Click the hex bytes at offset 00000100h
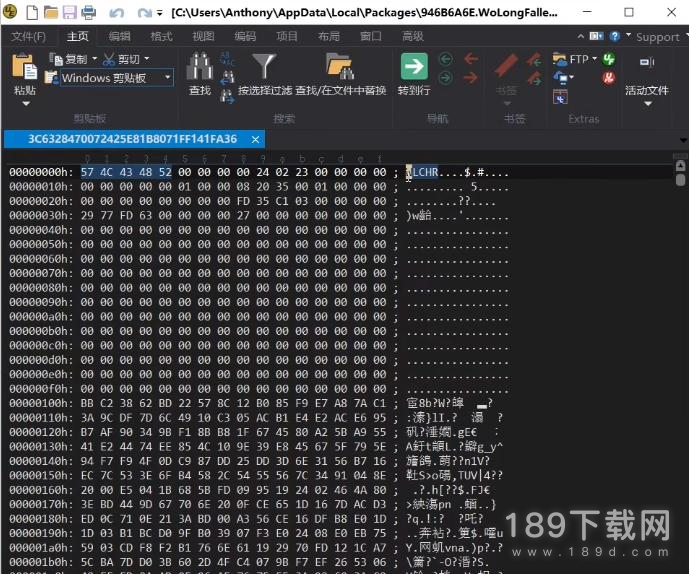Image resolution: width=689 pixels, height=574 pixels. pos(232,373)
